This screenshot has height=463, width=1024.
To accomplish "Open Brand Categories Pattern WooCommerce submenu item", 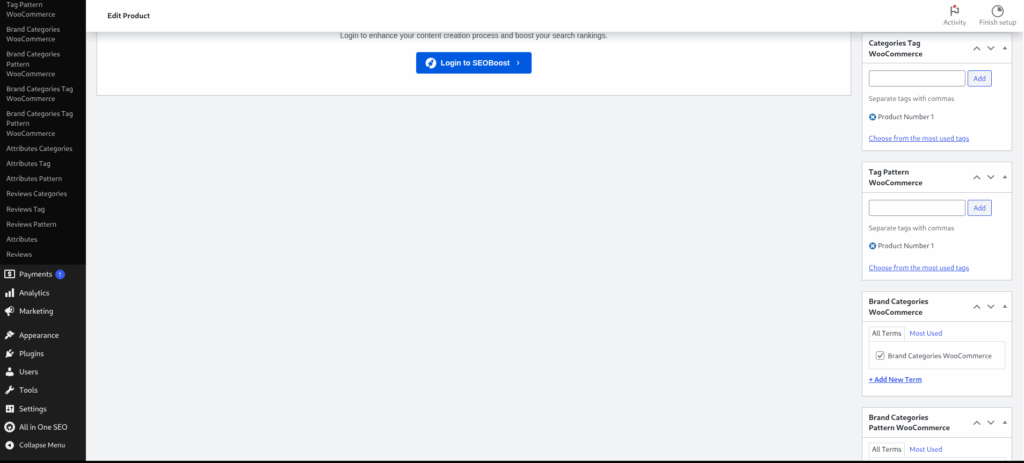I will coord(33,64).
